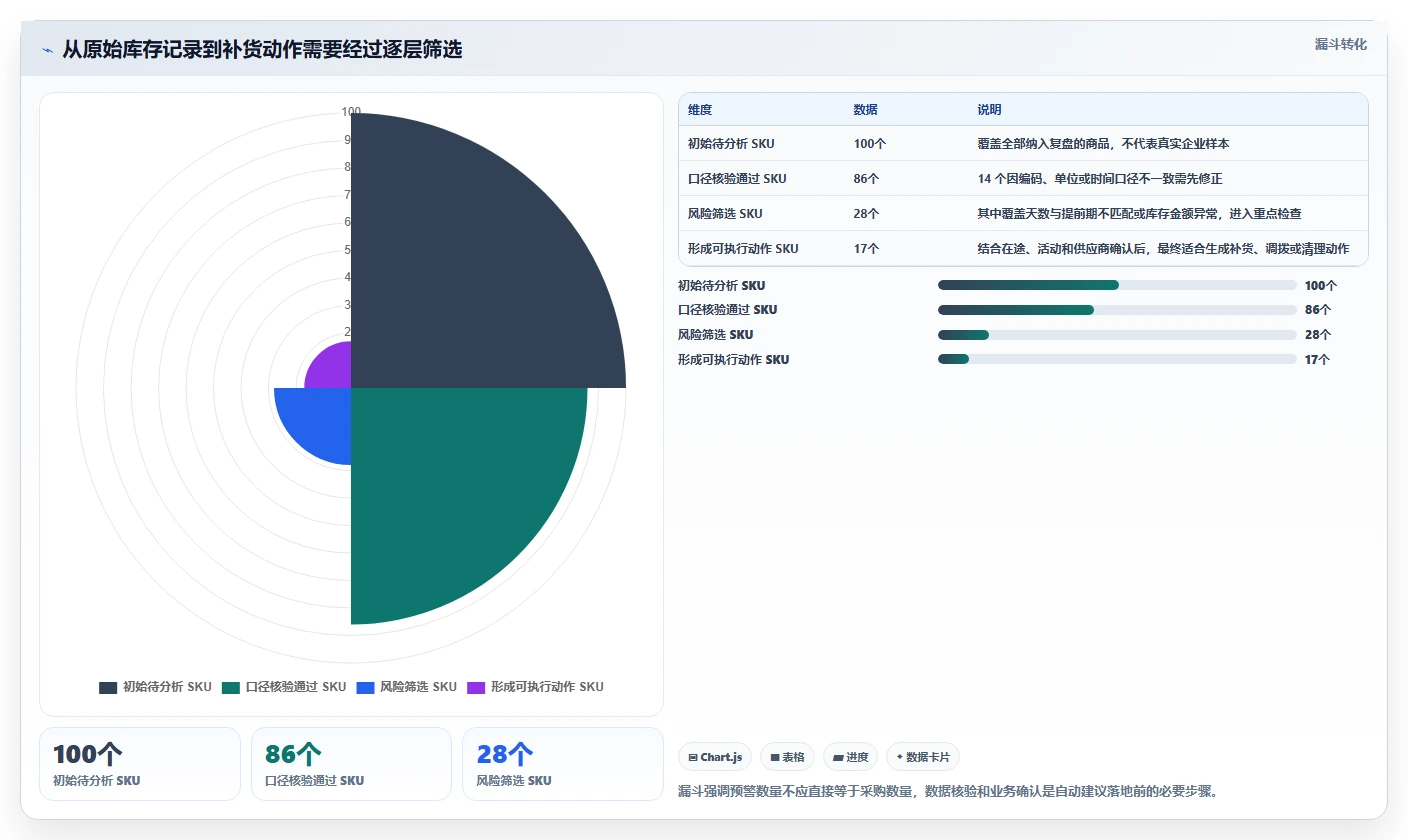1408x840 pixels.
Task: Click the description starting 结合在途
Action: (x=1163, y=249)
